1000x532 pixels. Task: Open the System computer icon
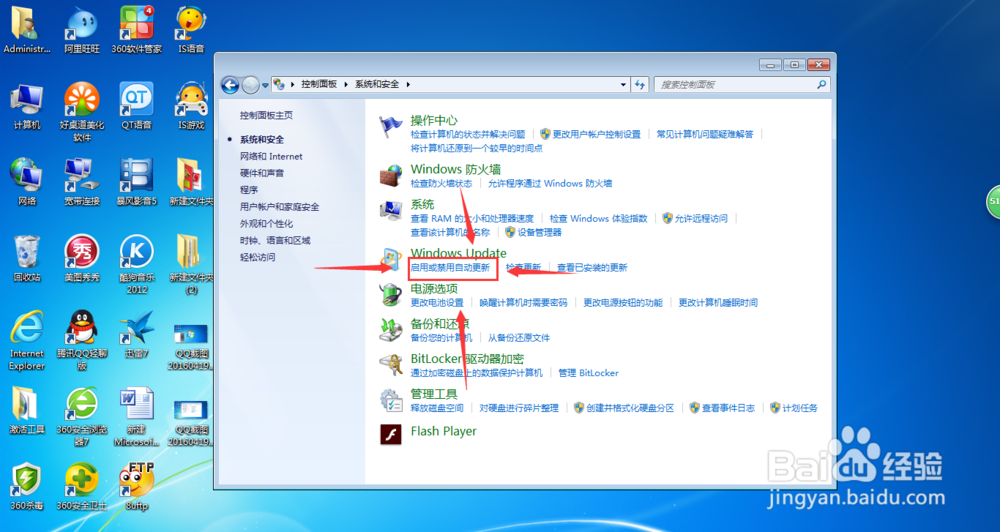pyautogui.click(x=390, y=210)
